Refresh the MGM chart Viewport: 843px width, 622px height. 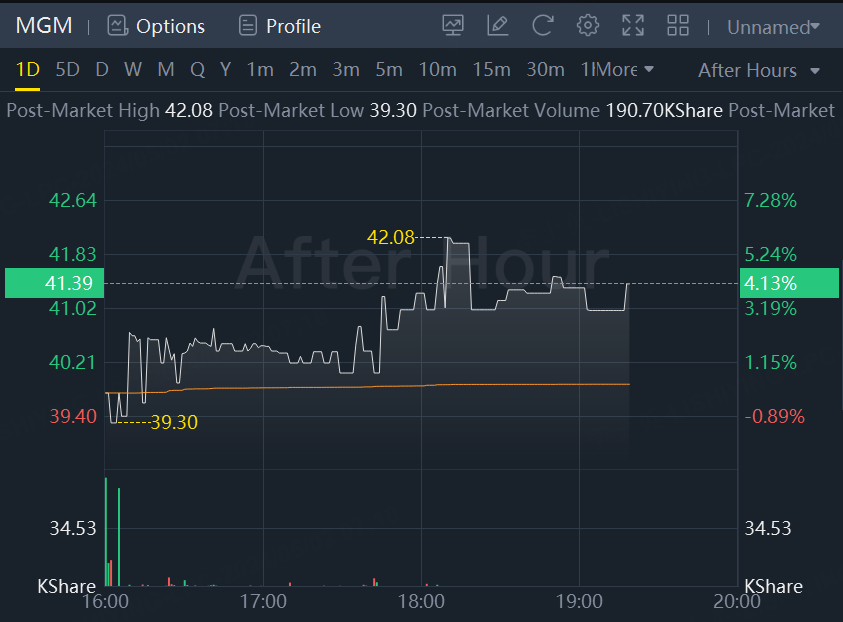click(x=543, y=26)
